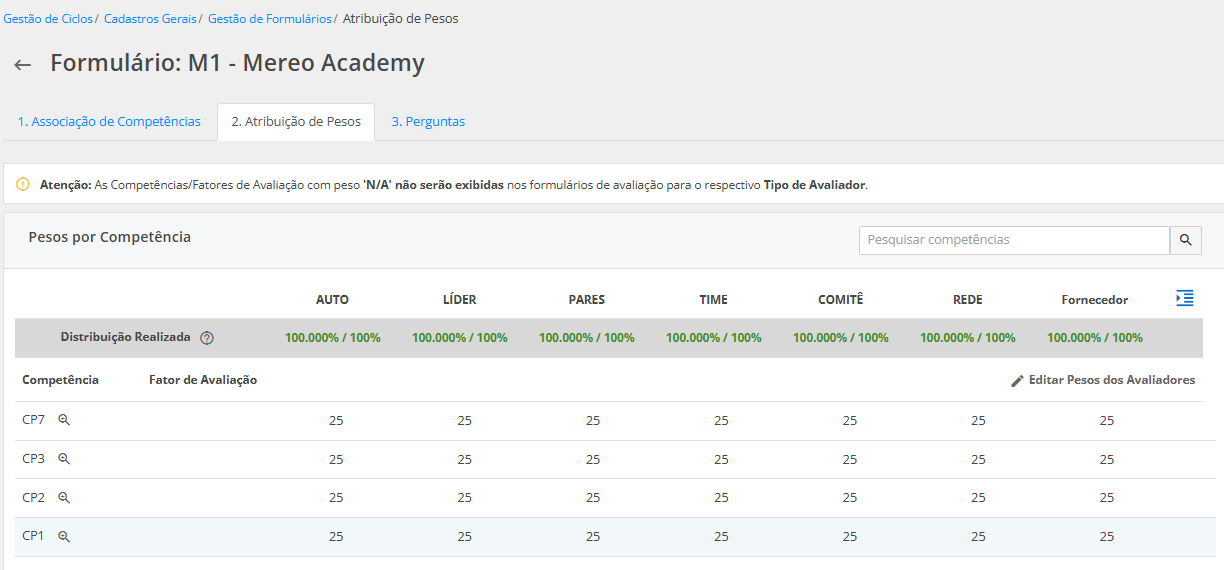Screen dimensions: 1224x570
Task: Select the Atribuição de Pesos tab
Action: coord(296,122)
